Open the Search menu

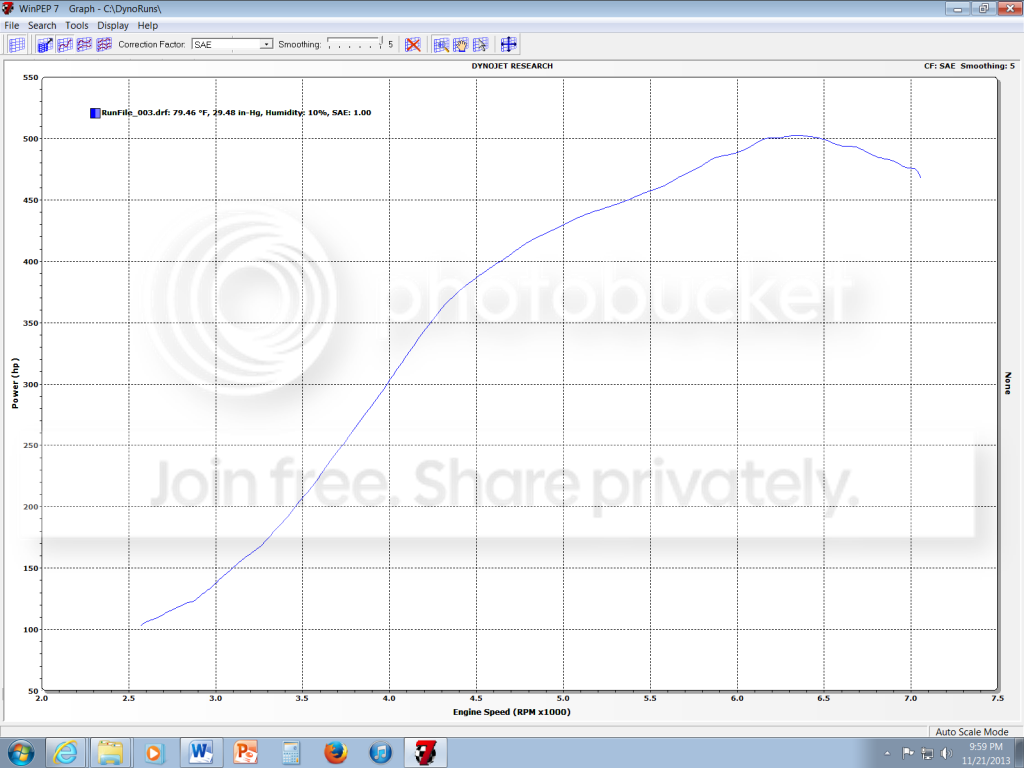tap(42, 25)
